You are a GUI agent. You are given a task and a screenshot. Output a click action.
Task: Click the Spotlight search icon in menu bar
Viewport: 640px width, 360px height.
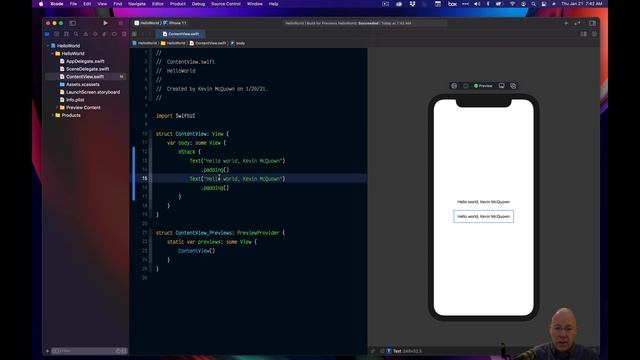(x=533, y=4)
